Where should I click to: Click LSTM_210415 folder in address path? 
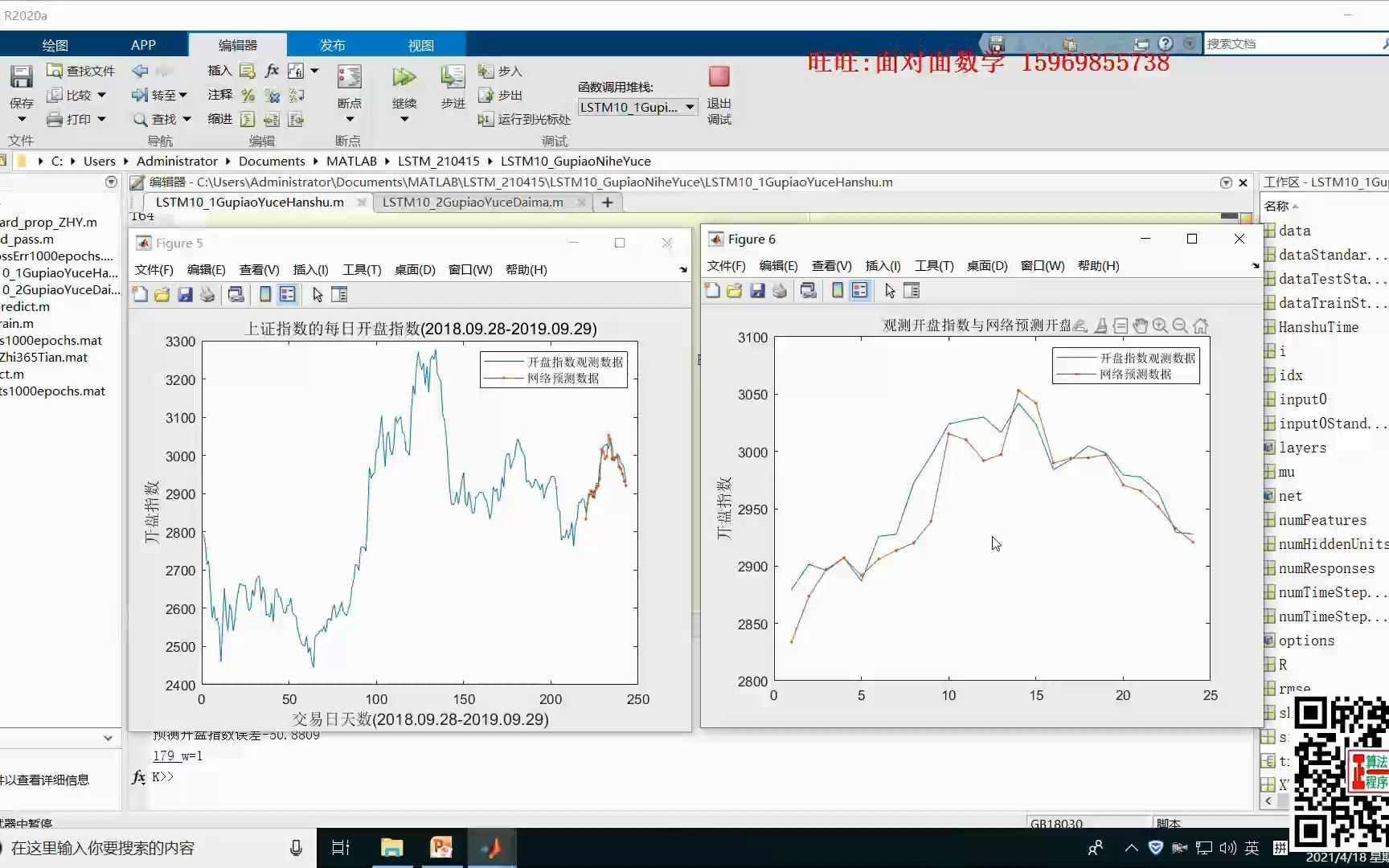click(x=438, y=161)
